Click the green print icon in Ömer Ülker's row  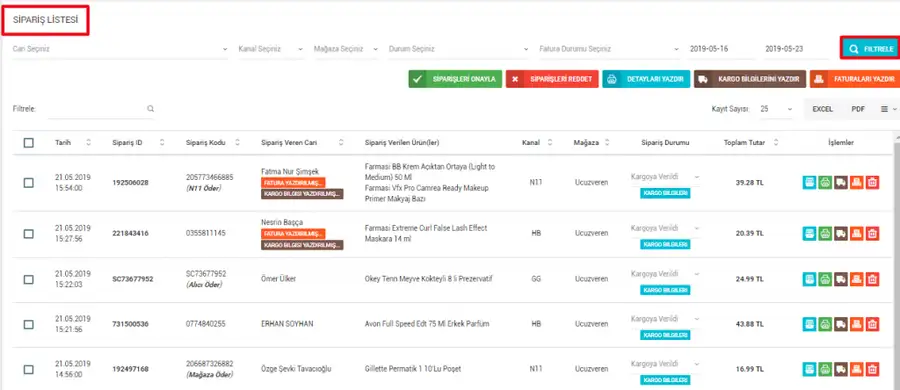[x=825, y=279]
